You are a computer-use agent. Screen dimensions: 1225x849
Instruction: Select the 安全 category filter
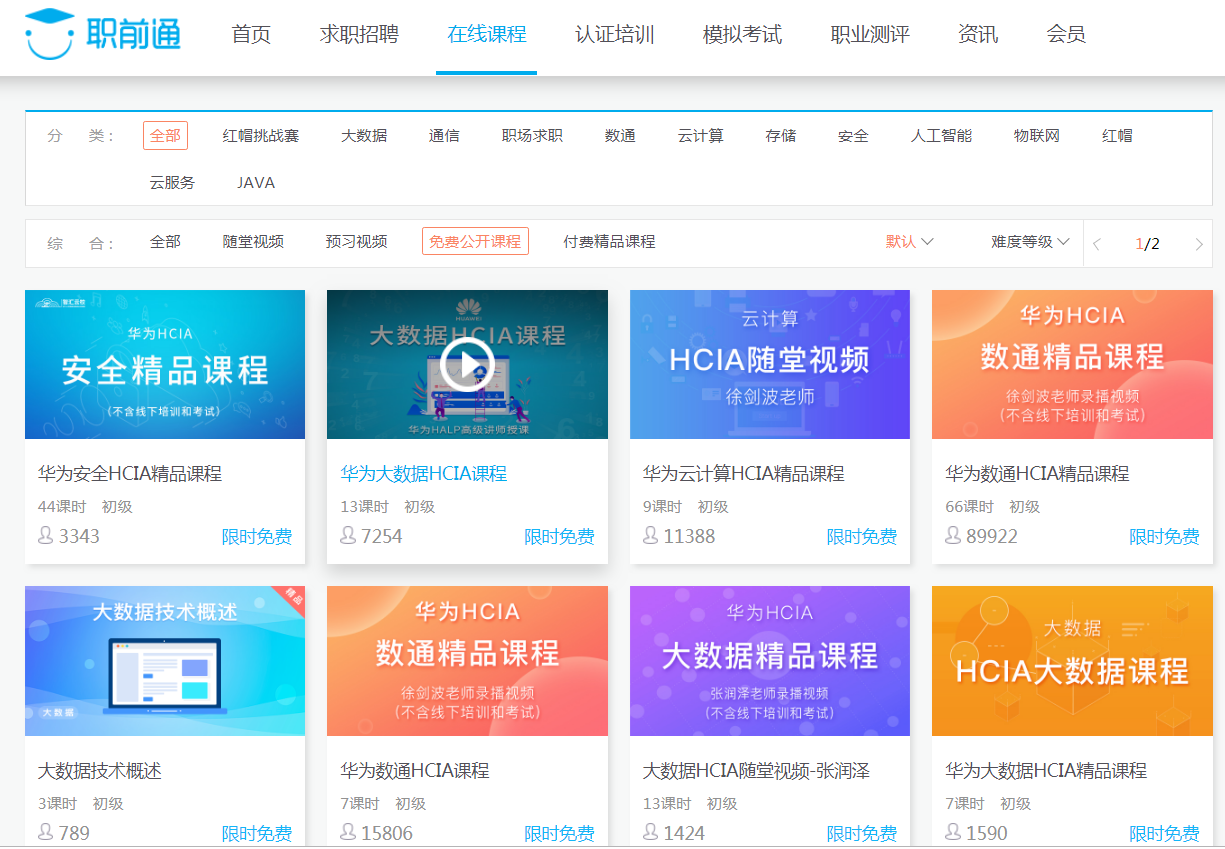pos(853,136)
